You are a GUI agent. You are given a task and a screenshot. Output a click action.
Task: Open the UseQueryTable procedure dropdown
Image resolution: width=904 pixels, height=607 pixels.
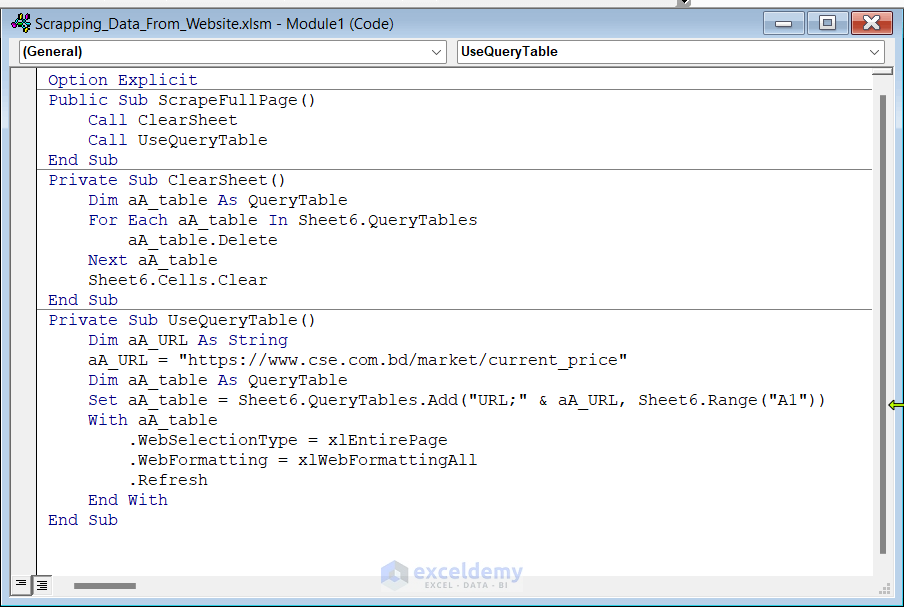pyautogui.click(x=875, y=52)
